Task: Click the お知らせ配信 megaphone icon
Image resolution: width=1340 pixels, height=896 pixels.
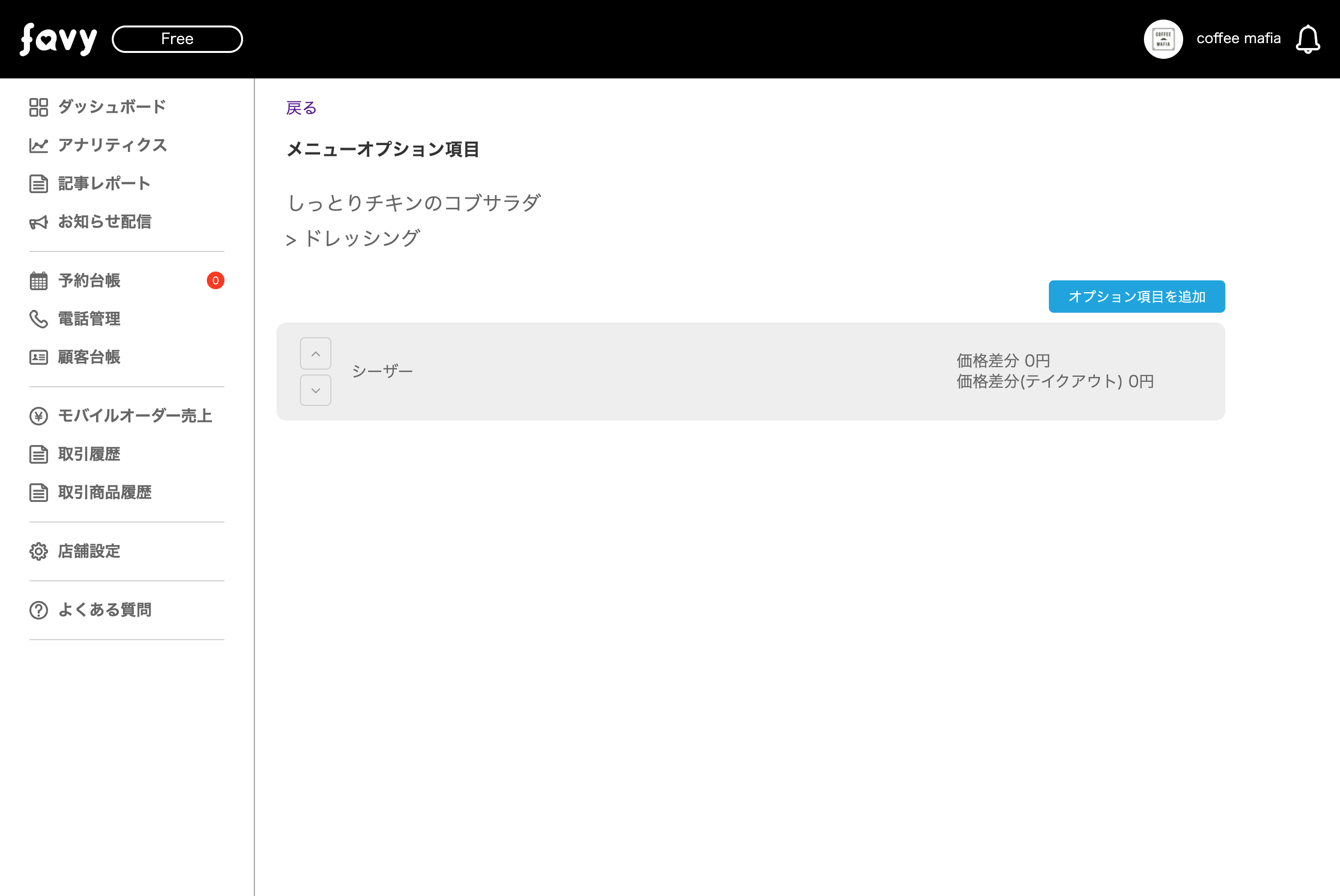Action: pos(38,222)
